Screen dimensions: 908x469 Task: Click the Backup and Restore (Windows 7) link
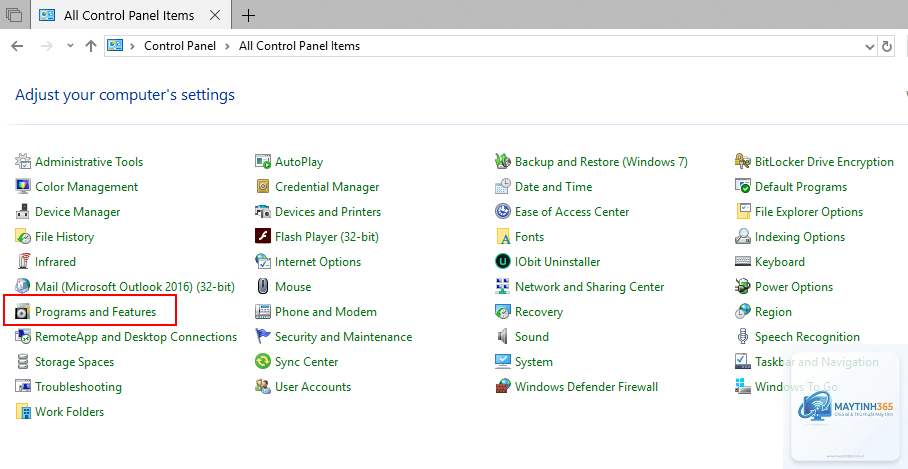click(x=601, y=162)
